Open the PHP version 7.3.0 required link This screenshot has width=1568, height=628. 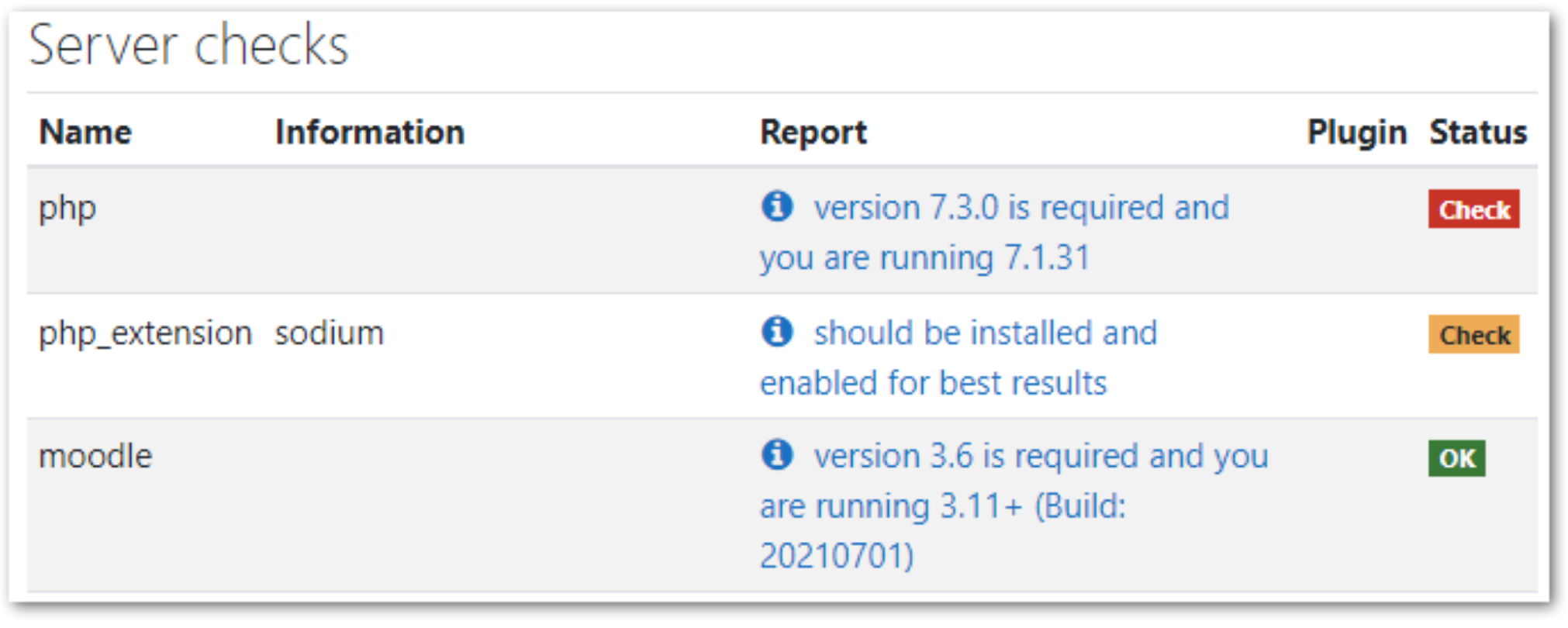click(1021, 209)
